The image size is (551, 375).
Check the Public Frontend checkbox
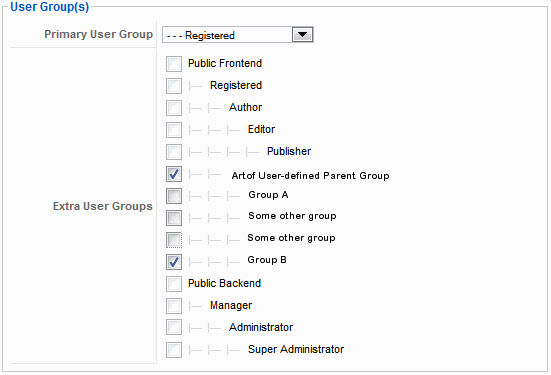click(174, 64)
